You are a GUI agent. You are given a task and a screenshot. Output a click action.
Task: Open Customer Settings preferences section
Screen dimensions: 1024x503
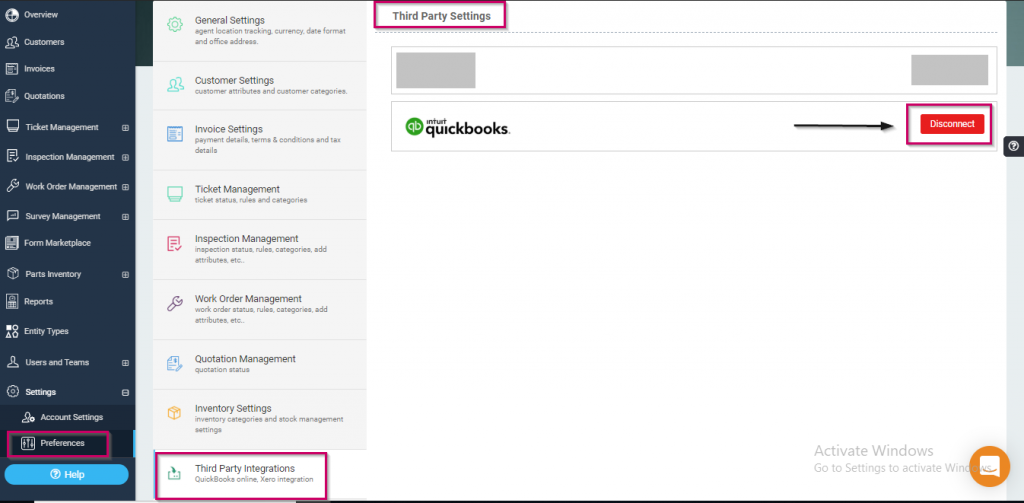[260, 86]
